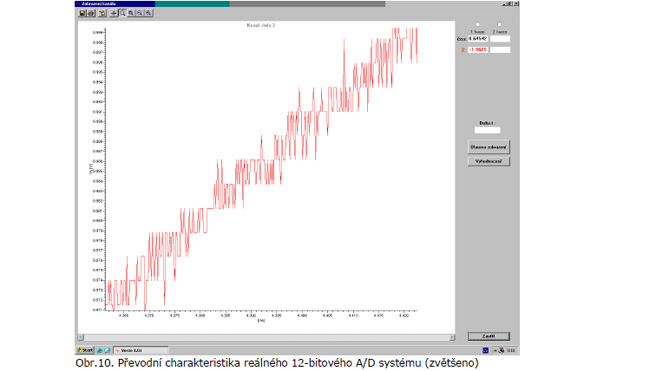
Task: Click the Vyhodnocení button
Action: tap(488, 161)
